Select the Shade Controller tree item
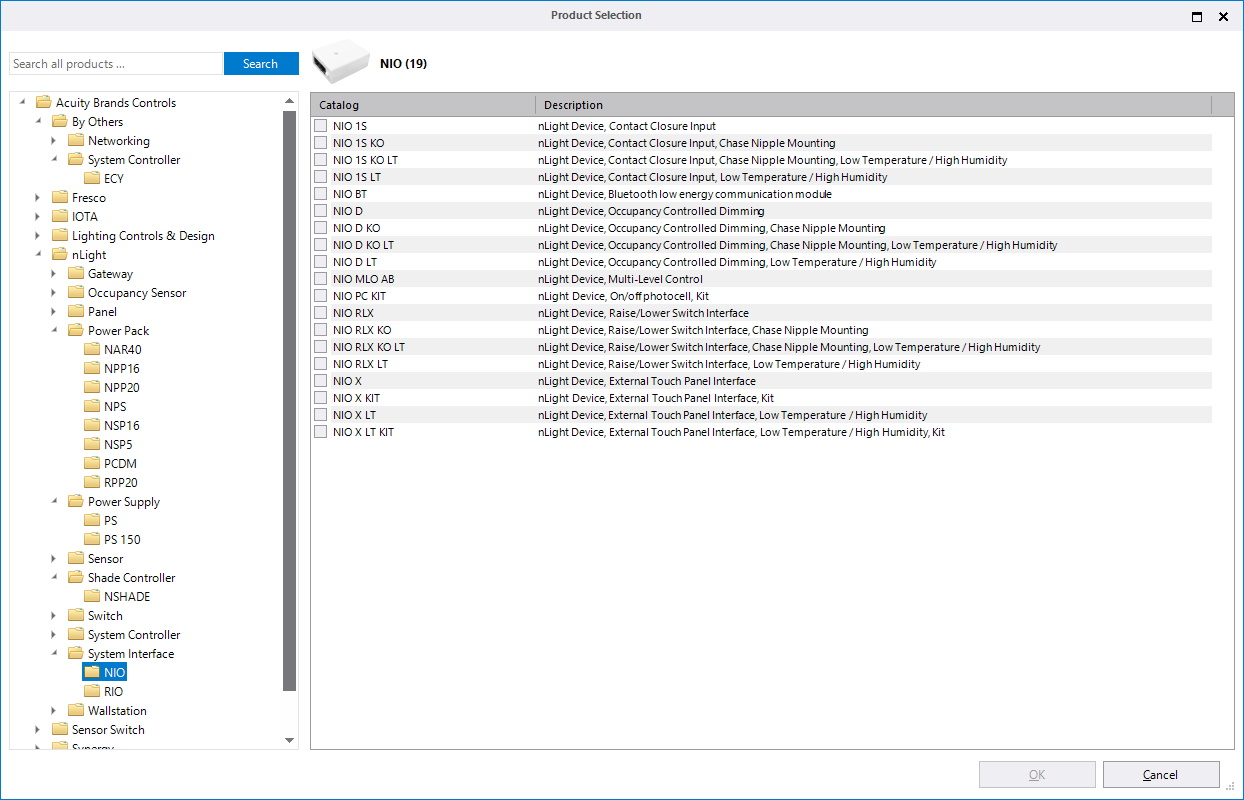The image size is (1244, 800). click(x=131, y=578)
